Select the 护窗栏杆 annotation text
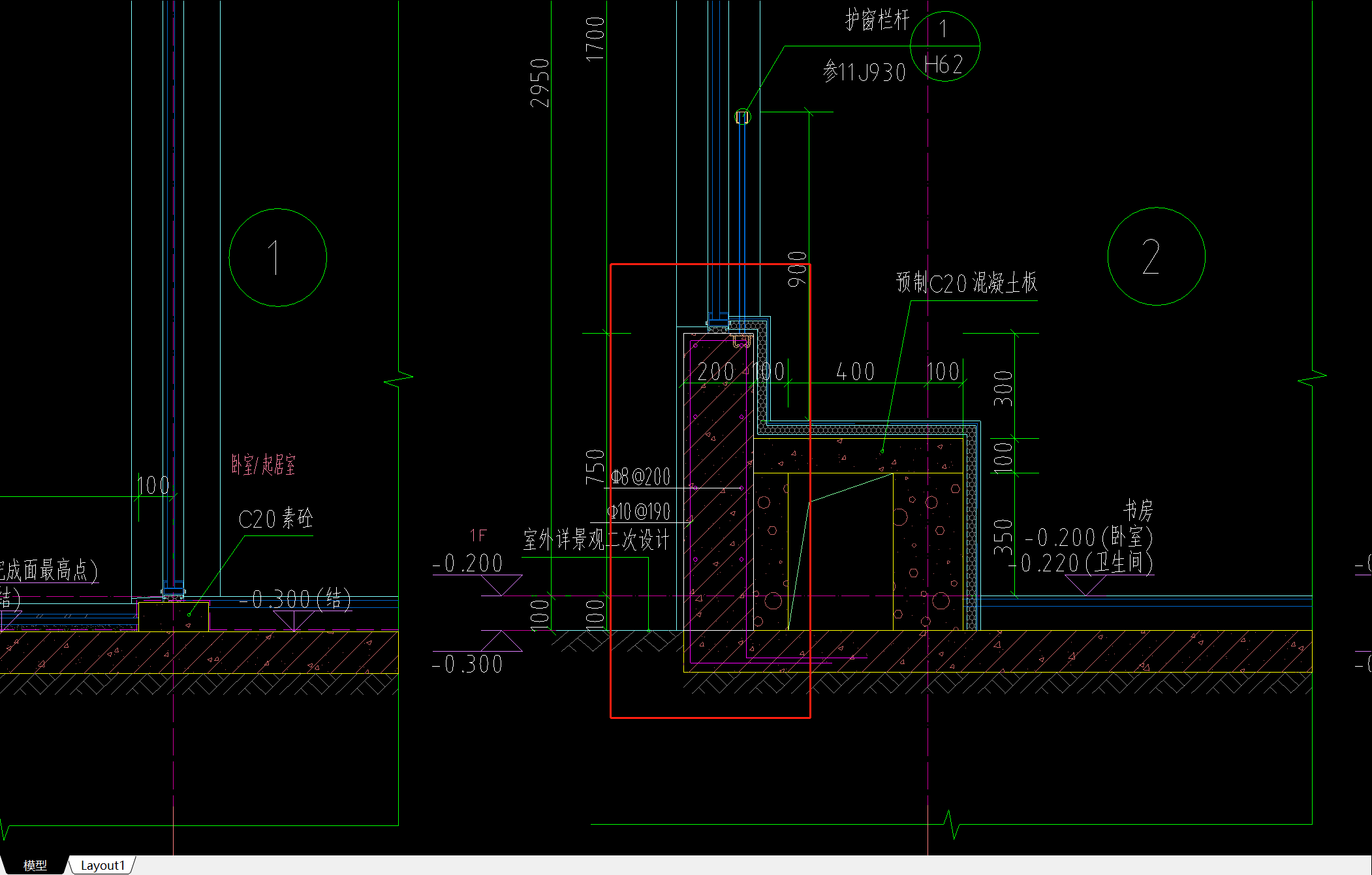 (877, 20)
